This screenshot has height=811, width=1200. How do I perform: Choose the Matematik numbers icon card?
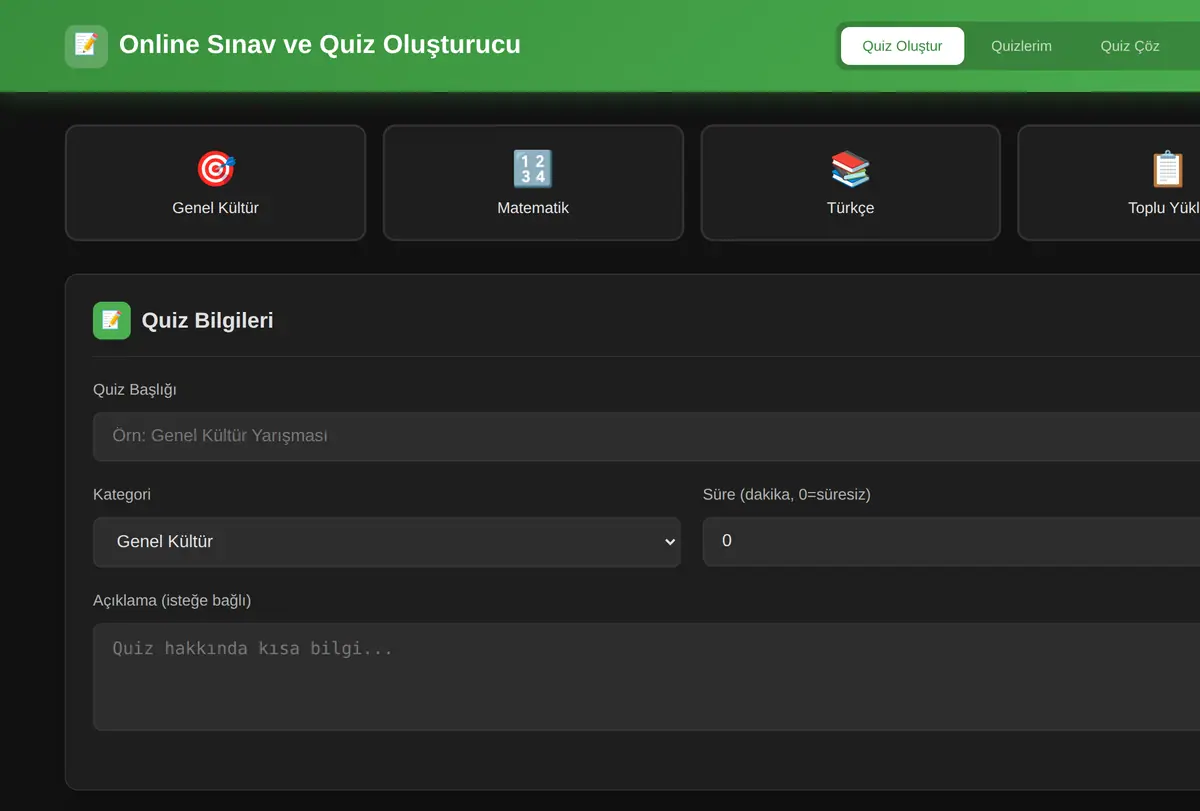click(x=533, y=183)
